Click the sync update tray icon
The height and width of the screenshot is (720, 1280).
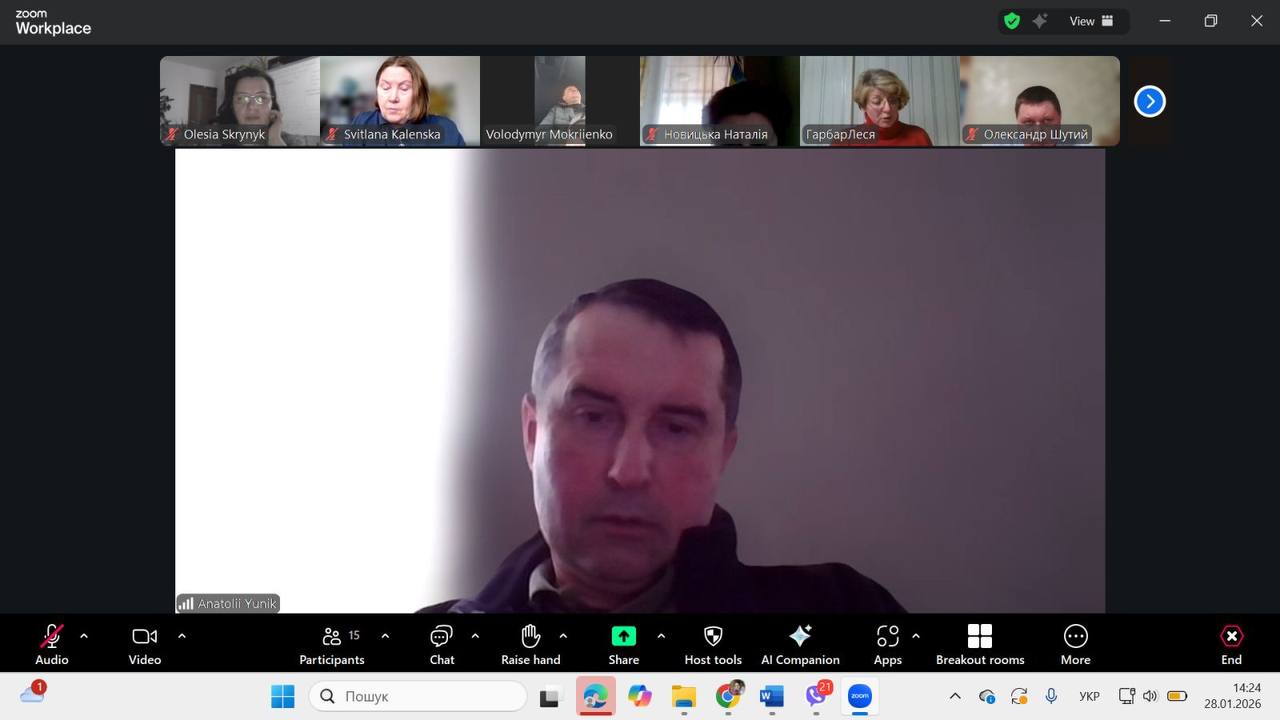click(x=1019, y=696)
